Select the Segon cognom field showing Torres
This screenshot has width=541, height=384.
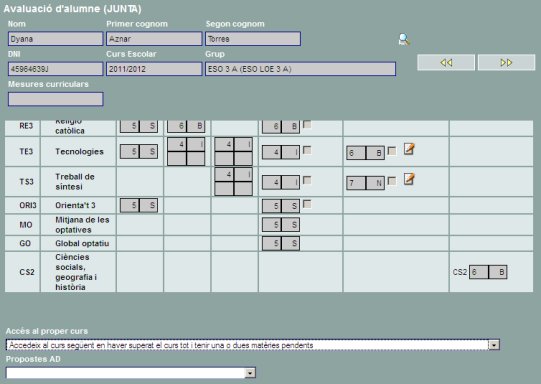coord(253,39)
